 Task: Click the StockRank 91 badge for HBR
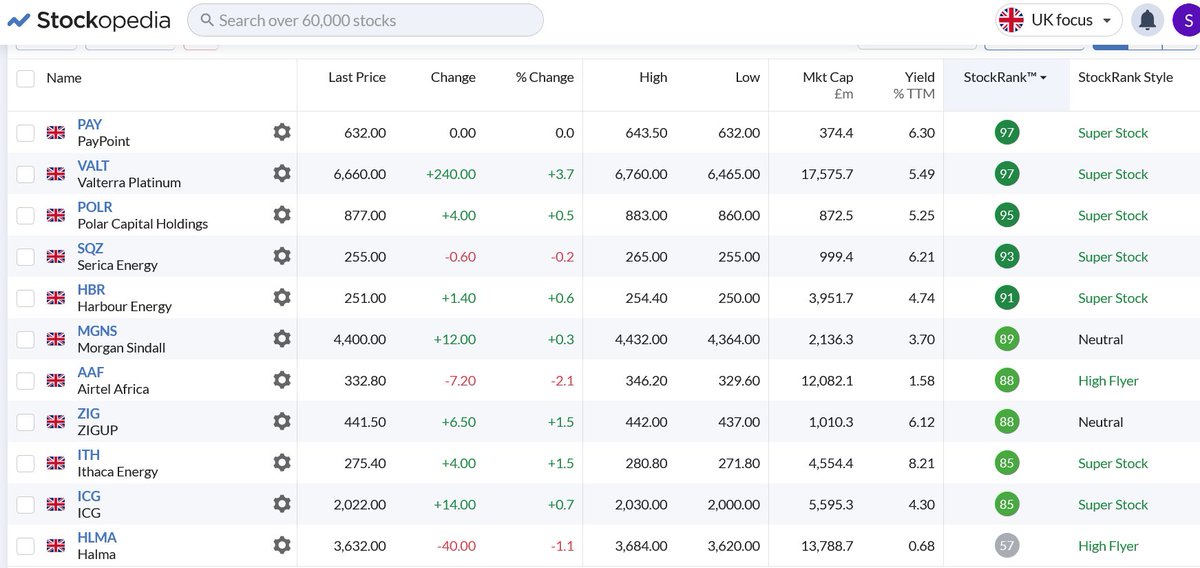(x=1006, y=297)
